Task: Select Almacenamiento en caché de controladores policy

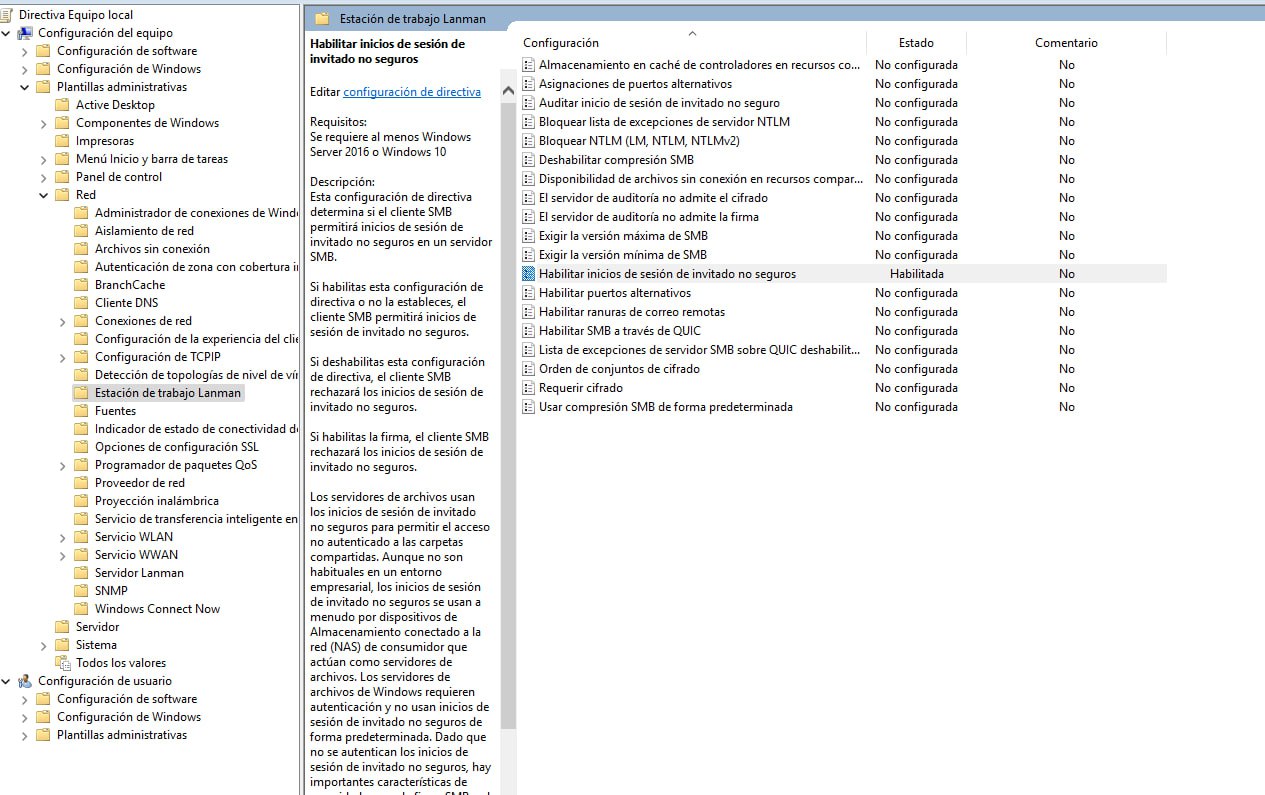Action: 699,65
